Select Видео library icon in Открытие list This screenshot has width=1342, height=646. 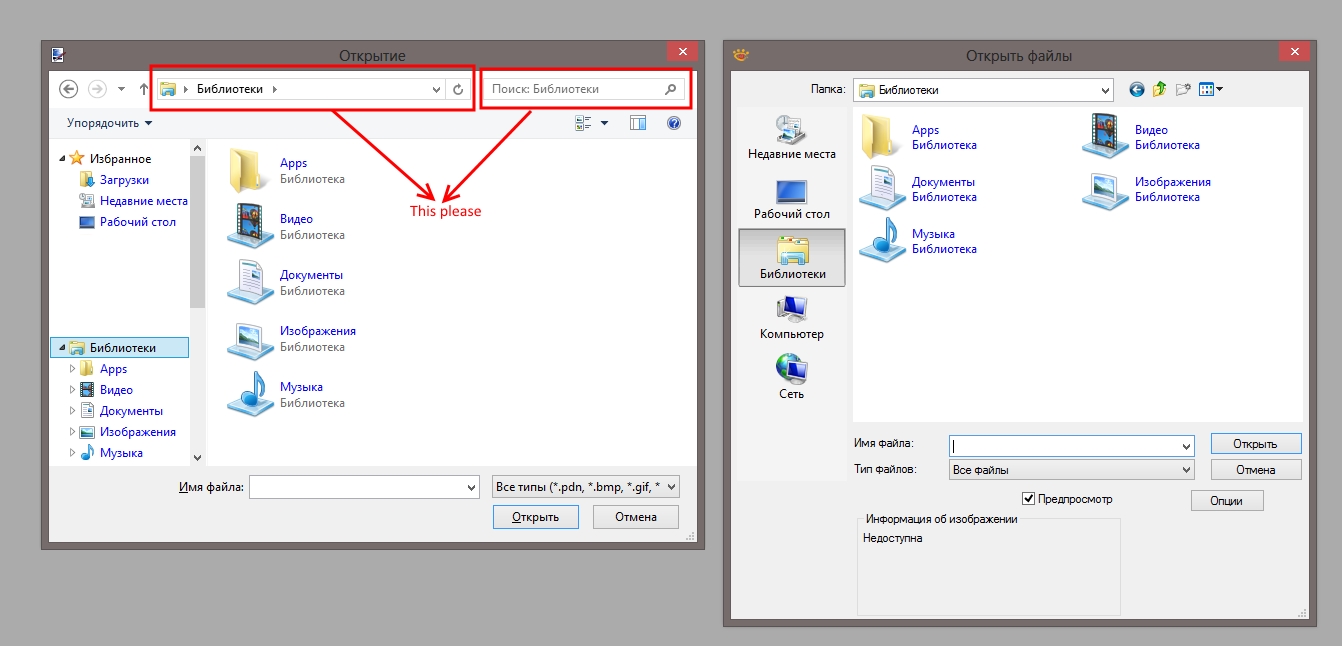pyautogui.click(x=248, y=226)
